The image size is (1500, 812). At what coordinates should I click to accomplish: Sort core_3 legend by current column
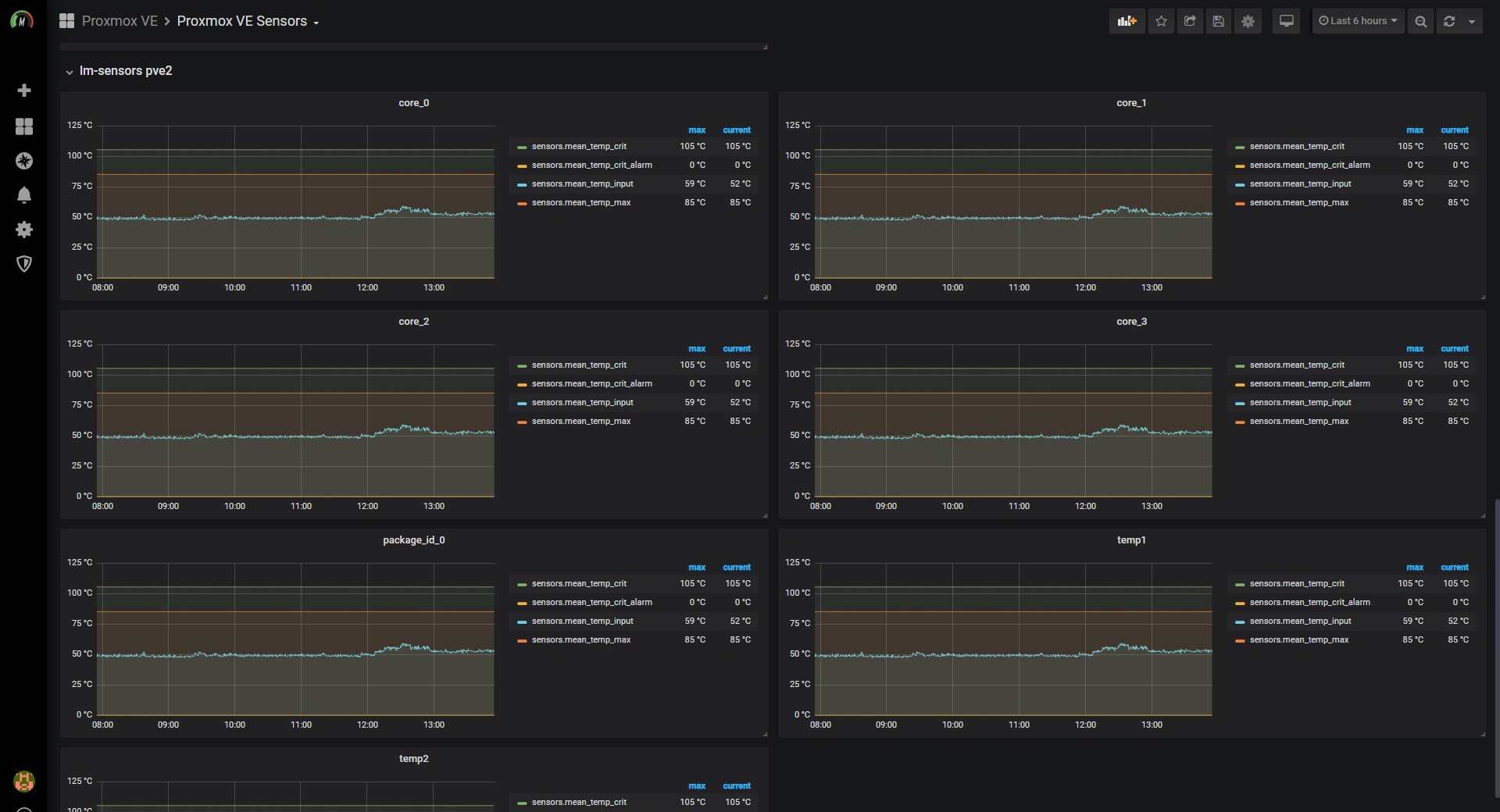click(x=1455, y=349)
